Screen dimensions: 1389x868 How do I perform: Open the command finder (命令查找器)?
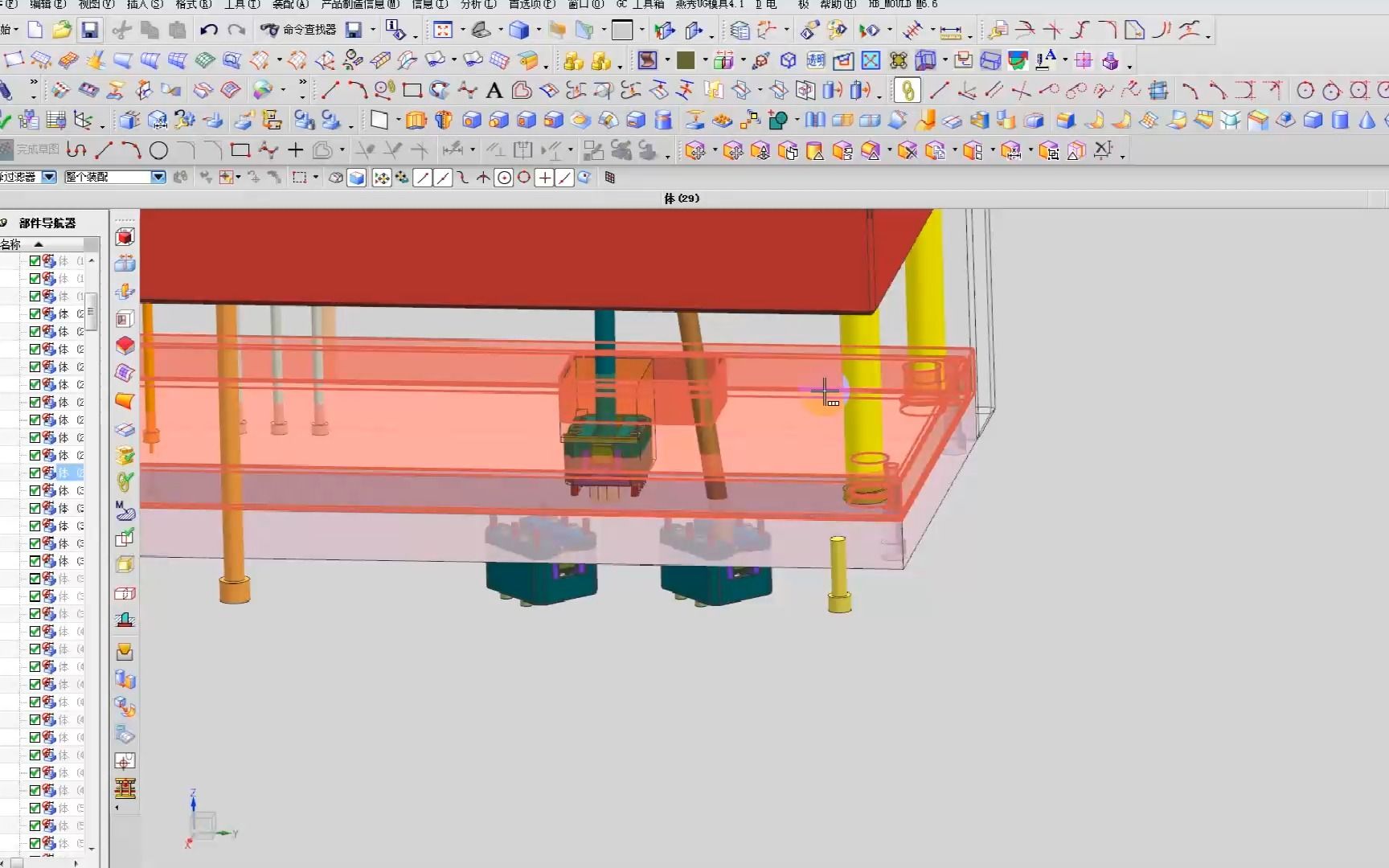299,31
